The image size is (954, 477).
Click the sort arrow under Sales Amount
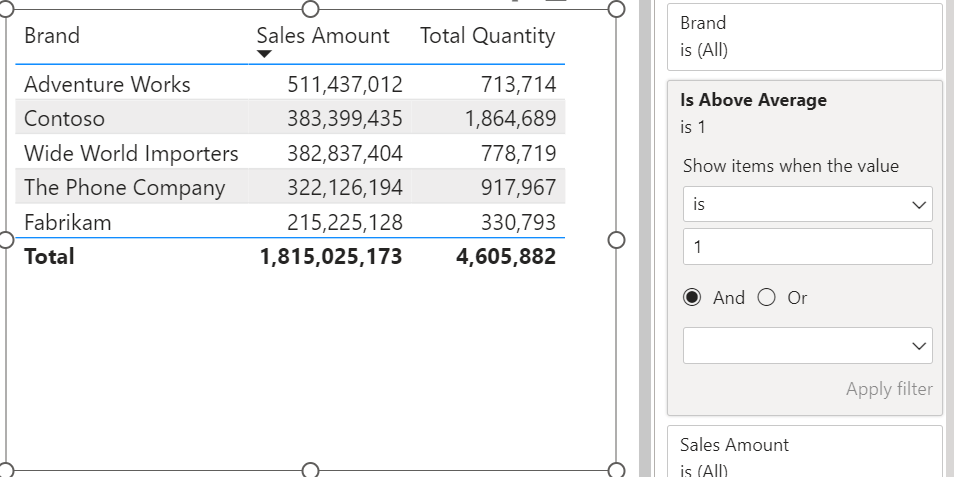click(264, 55)
